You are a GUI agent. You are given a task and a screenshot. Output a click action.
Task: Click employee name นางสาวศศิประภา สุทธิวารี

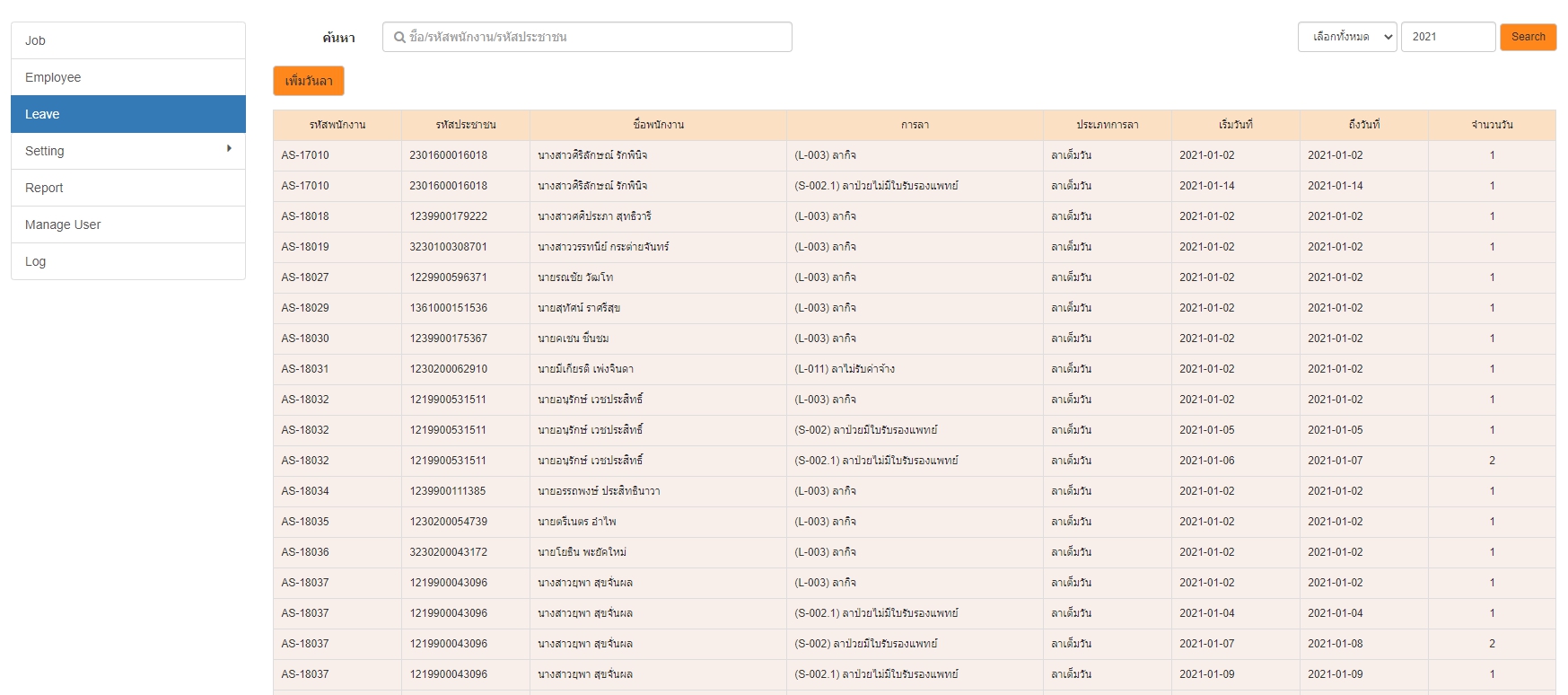point(594,216)
